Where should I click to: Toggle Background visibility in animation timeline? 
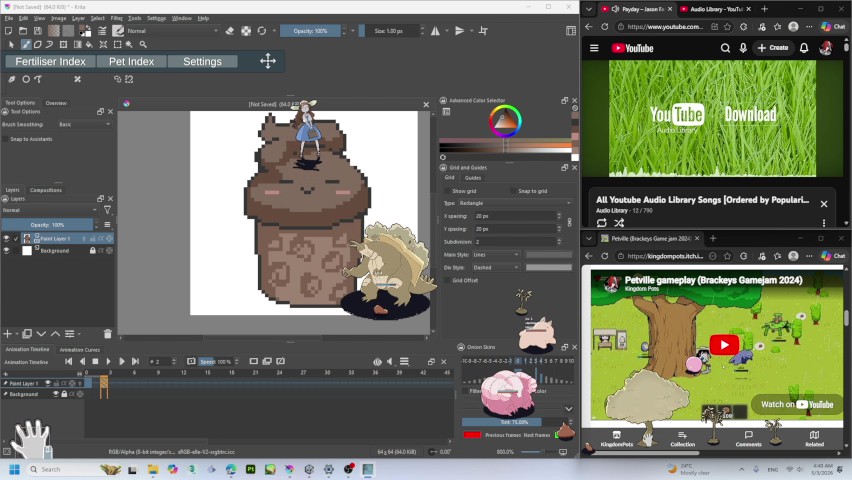(55, 394)
